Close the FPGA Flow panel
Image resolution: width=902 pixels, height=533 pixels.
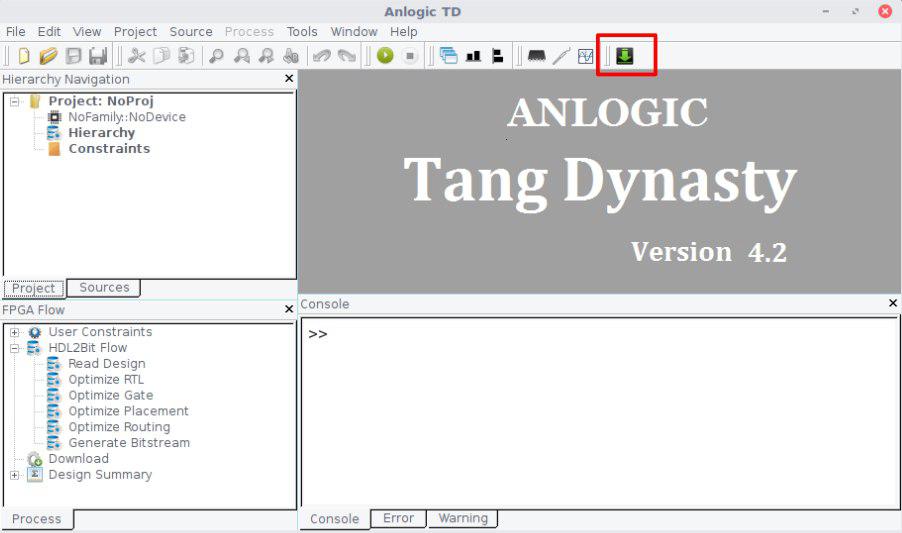coord(289,309)
